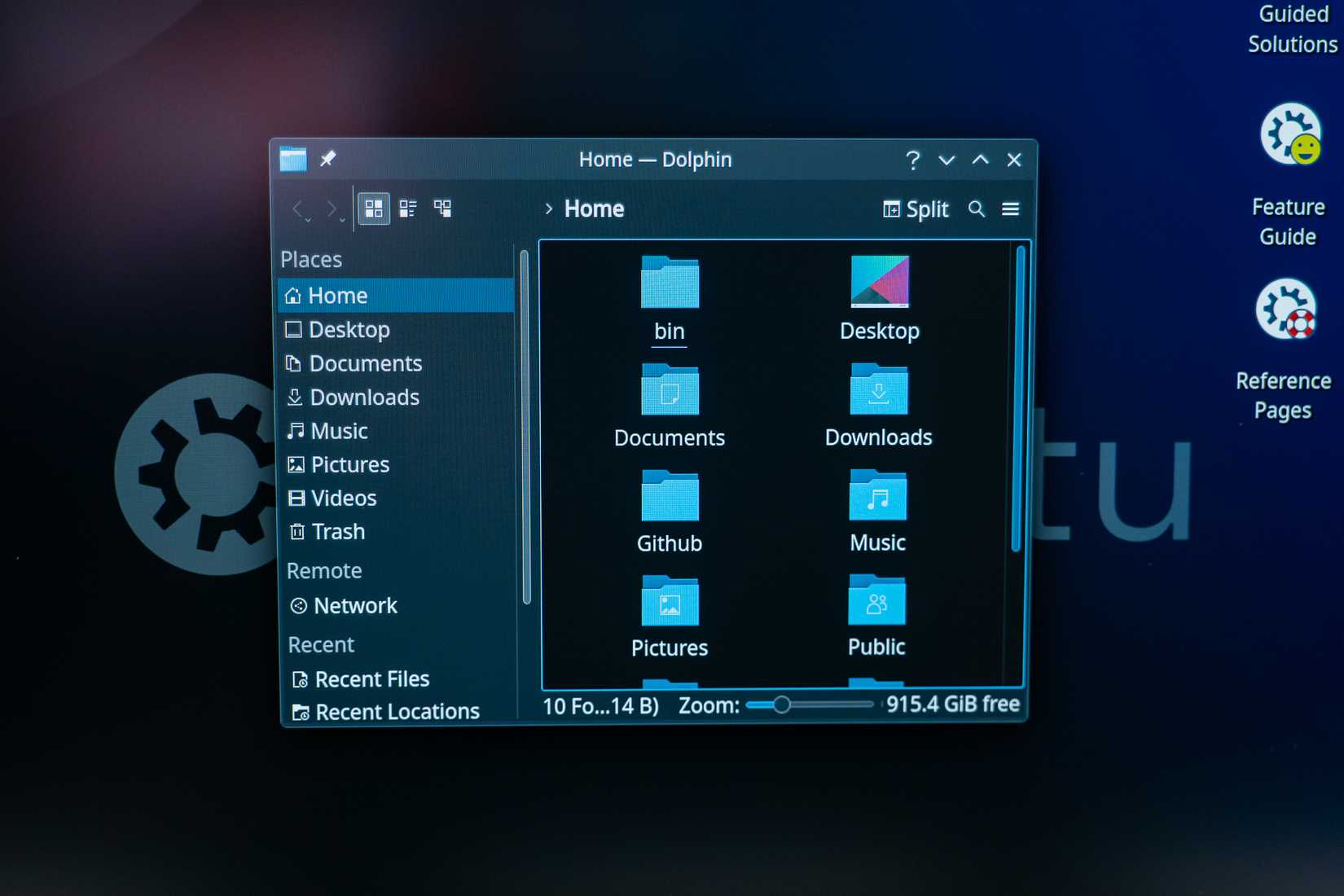This screenshot has width=1344, height=896.
Task: Switch to details view mode
Action: tap(408, 209)
